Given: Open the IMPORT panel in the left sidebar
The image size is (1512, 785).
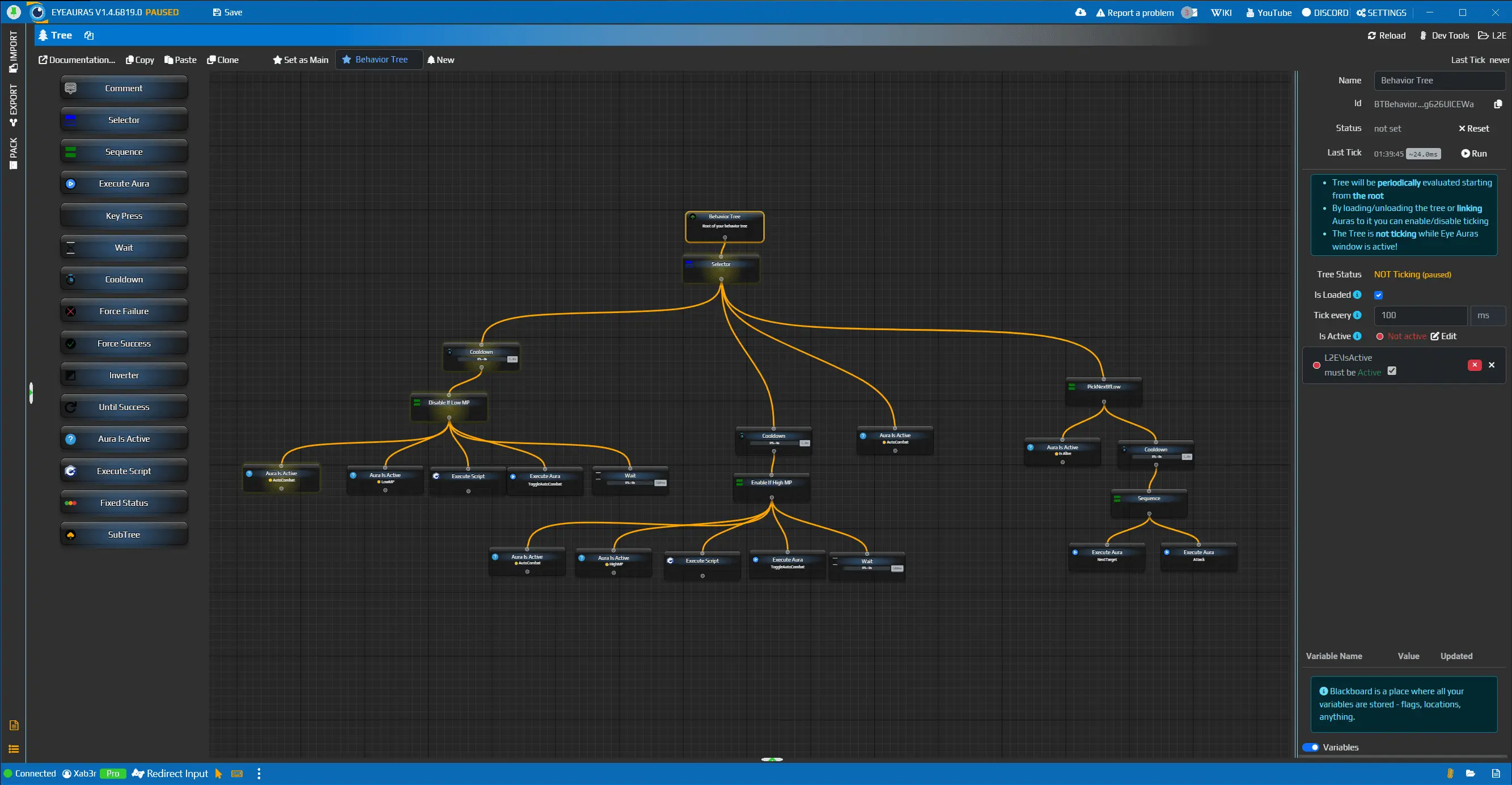Looking at the screenshot, I should pos(14,52).
